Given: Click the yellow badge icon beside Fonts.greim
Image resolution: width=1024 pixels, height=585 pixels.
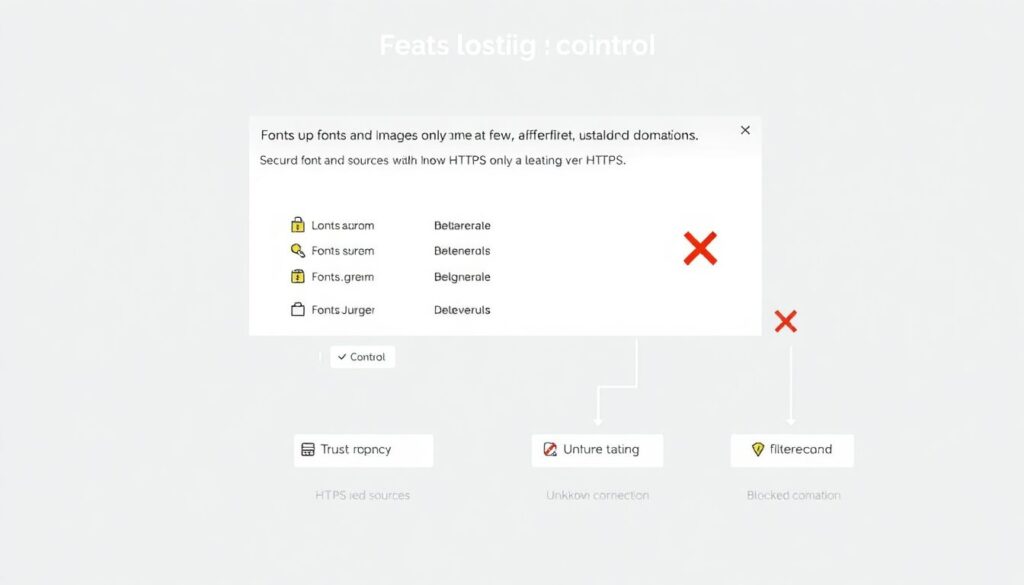Looking at the screenshot, I should 297,277.
